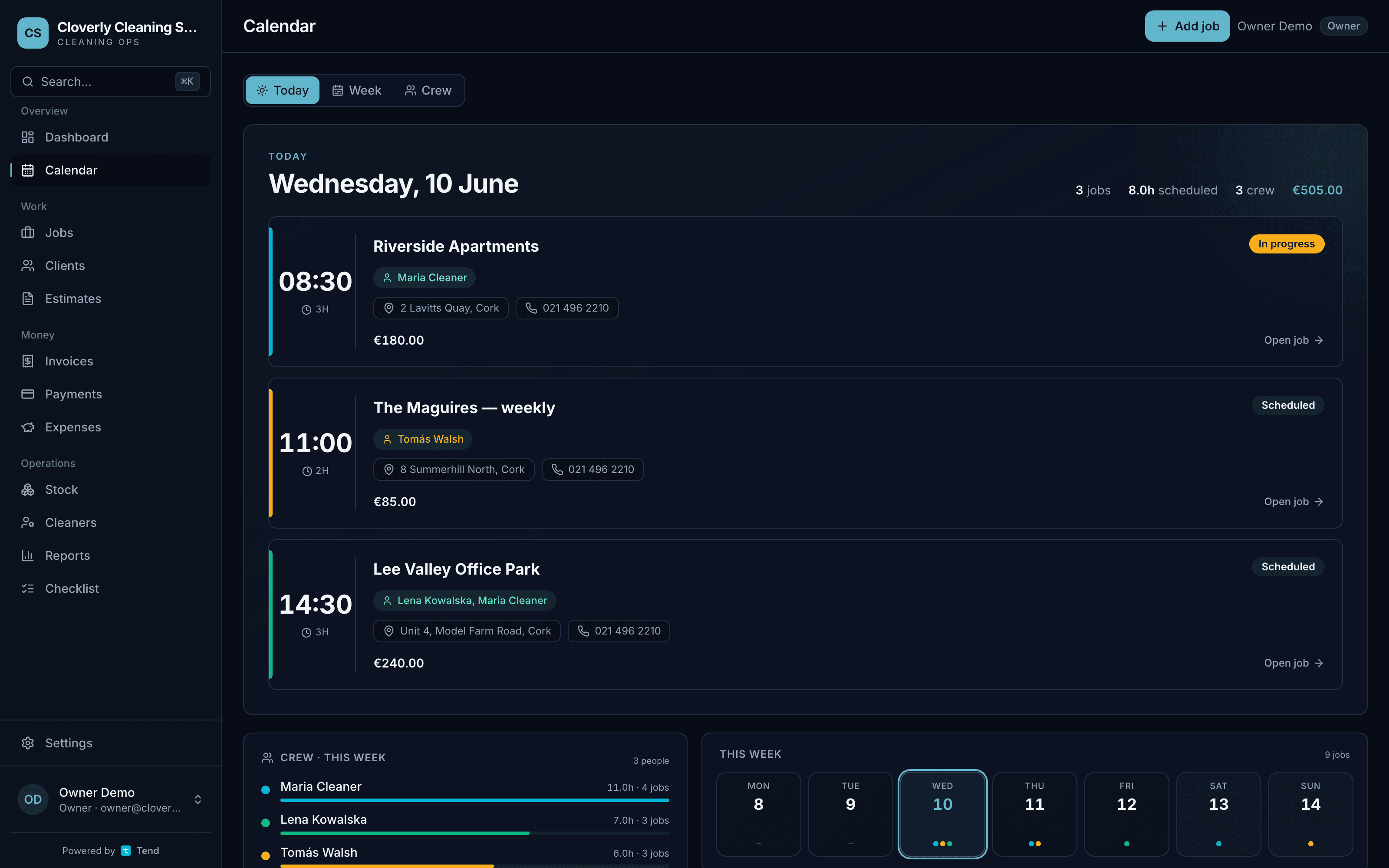Click the person icon beside Tomás Walsh chip
Screen dimensions: 1389x868
pyautogui.click(x=388, y=439)
